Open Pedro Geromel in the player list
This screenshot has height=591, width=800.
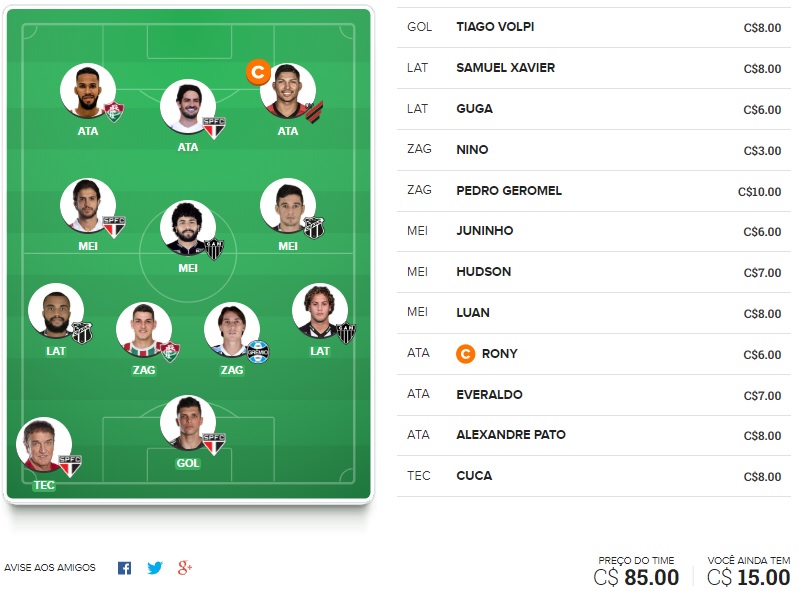[x=508, y=190]
